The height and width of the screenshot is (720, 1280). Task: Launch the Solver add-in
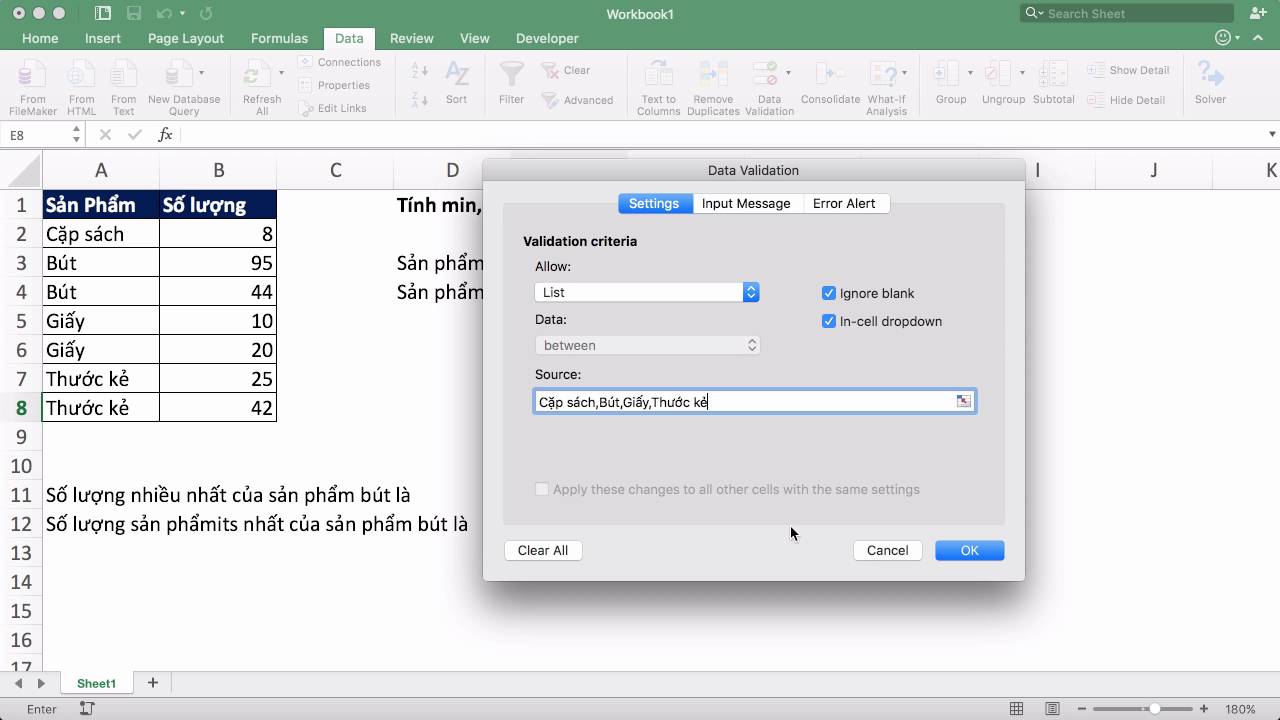click(x=1210, y=85)
